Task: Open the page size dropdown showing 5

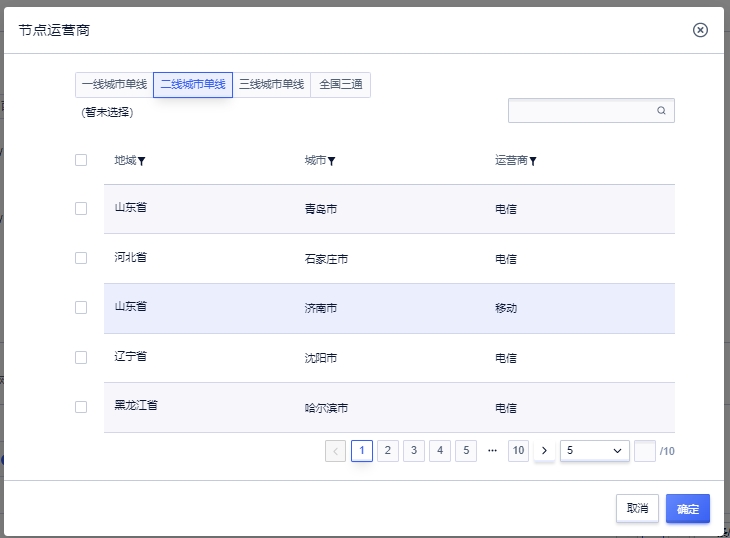Action: 595,451
